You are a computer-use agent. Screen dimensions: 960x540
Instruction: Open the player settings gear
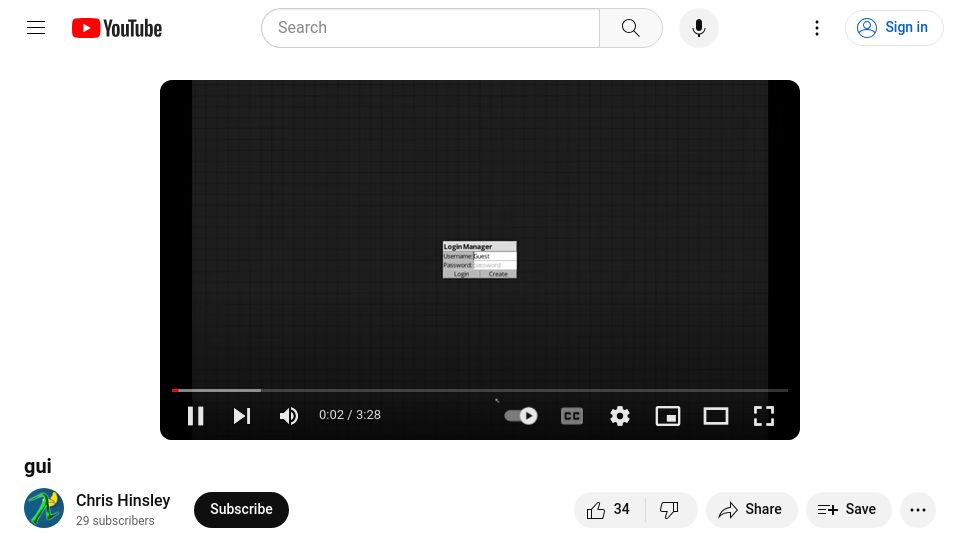(620, 416)
